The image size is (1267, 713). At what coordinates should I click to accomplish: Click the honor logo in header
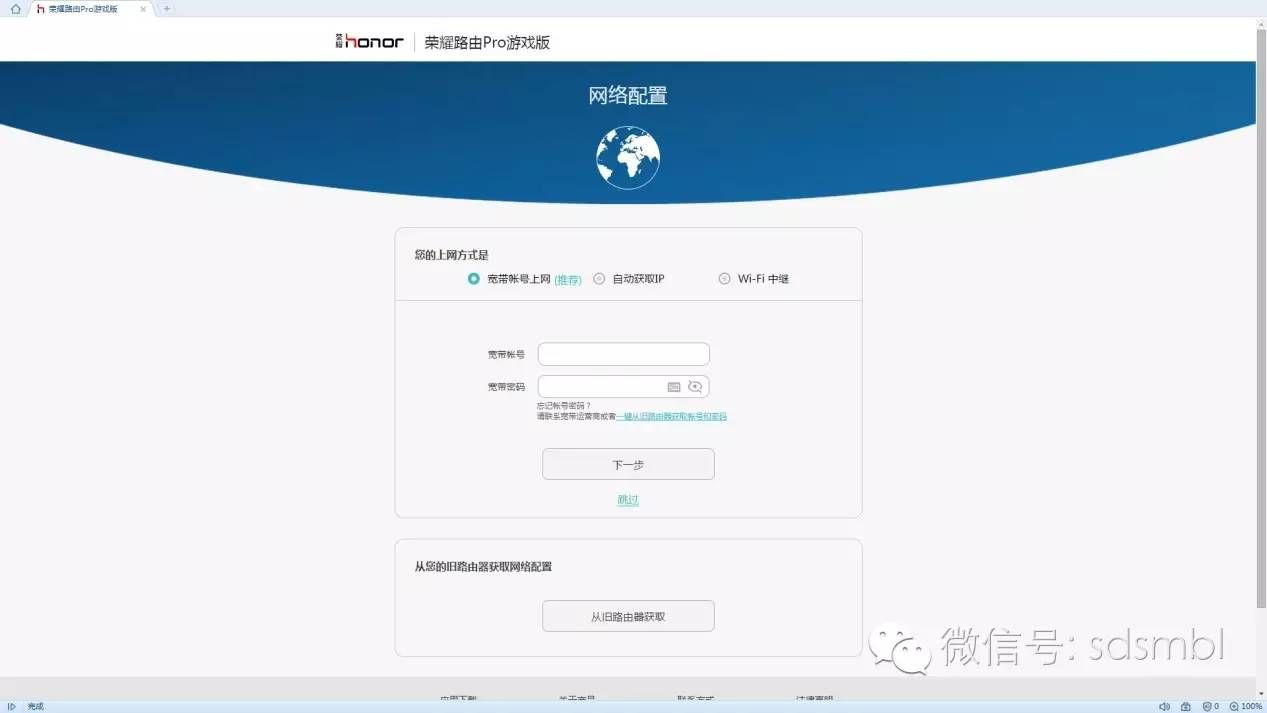pos(369,42)
